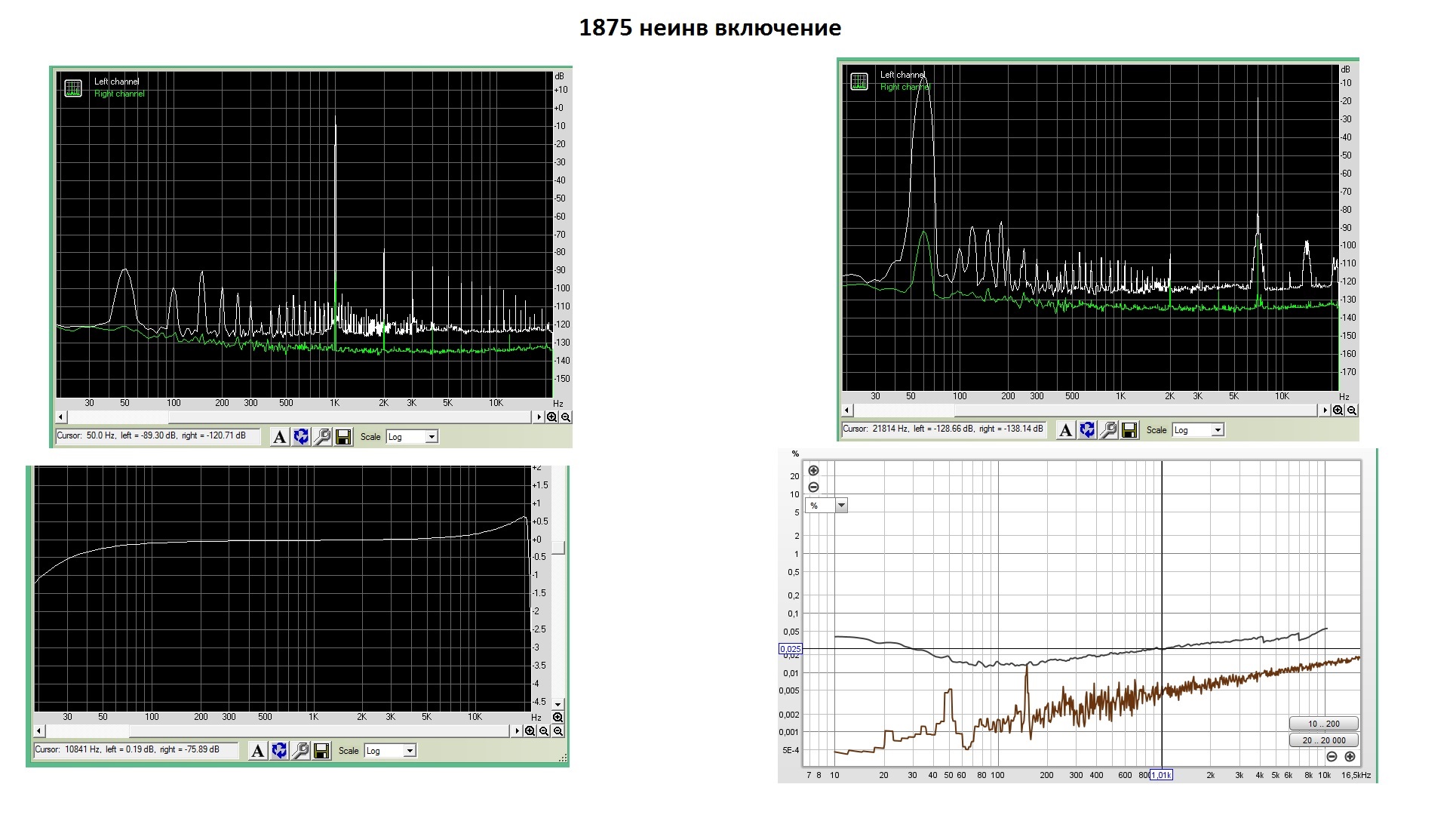Open the Scale Log dropdown in top-right panel
The image size is (1456, 815).
pyautogui.click(x=1218, y=430)
